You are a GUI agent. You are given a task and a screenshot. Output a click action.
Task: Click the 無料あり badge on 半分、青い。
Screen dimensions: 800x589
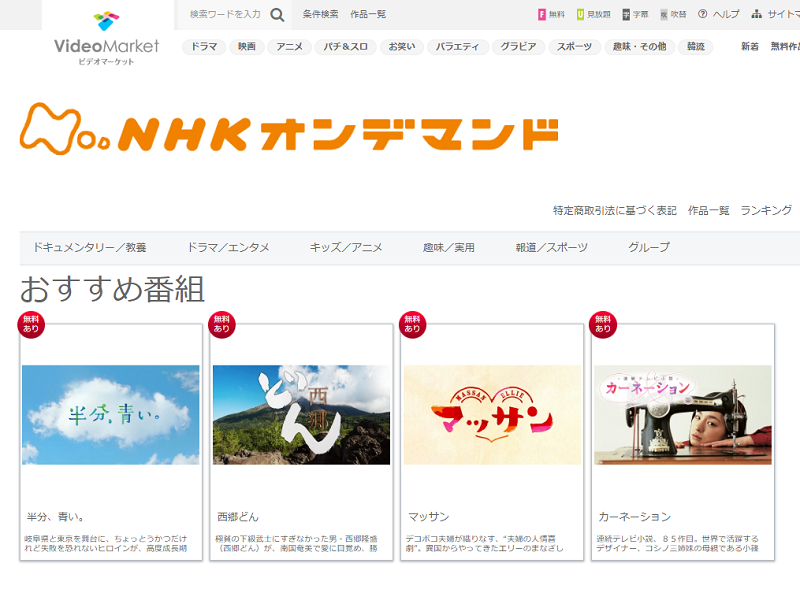point(31,324)
